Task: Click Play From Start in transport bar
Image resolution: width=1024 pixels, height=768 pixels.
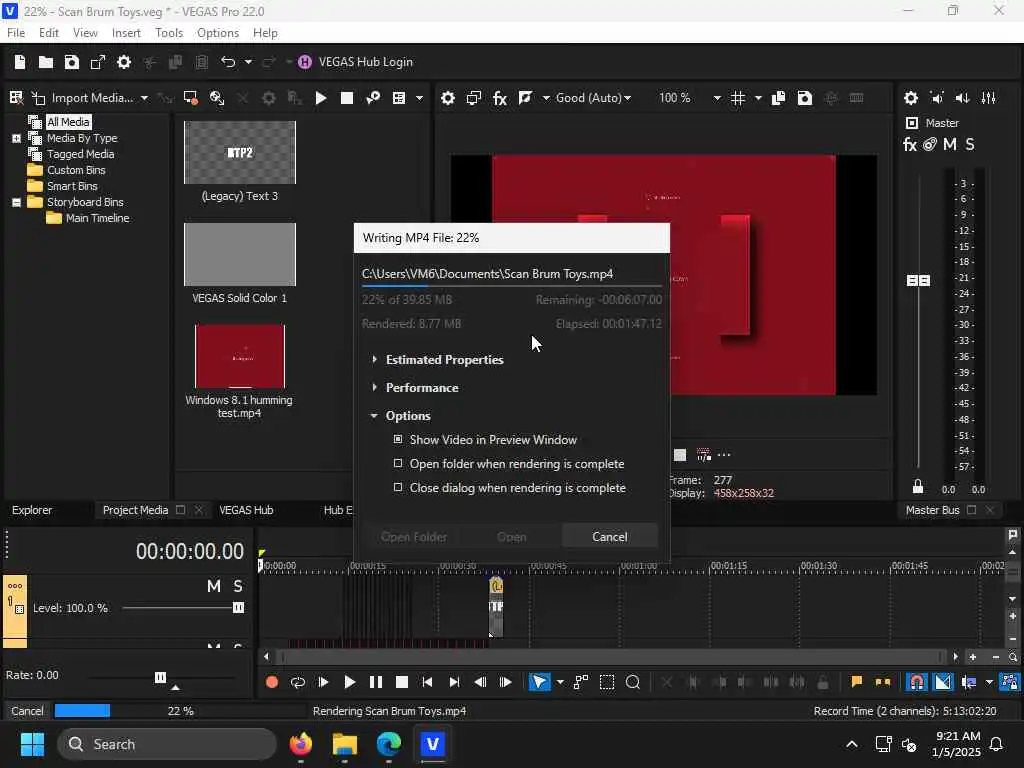Action: pos(323,682)
